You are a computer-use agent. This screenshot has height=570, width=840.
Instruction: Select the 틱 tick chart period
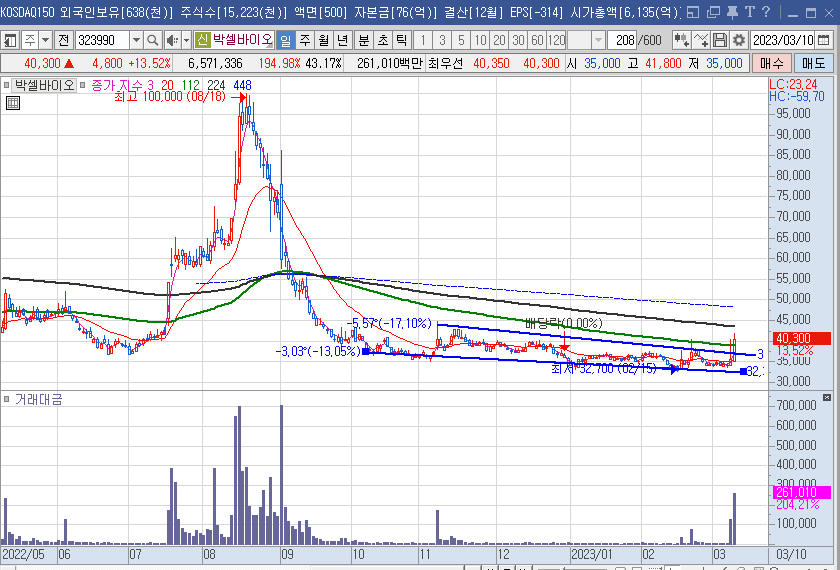pos(401,40)
